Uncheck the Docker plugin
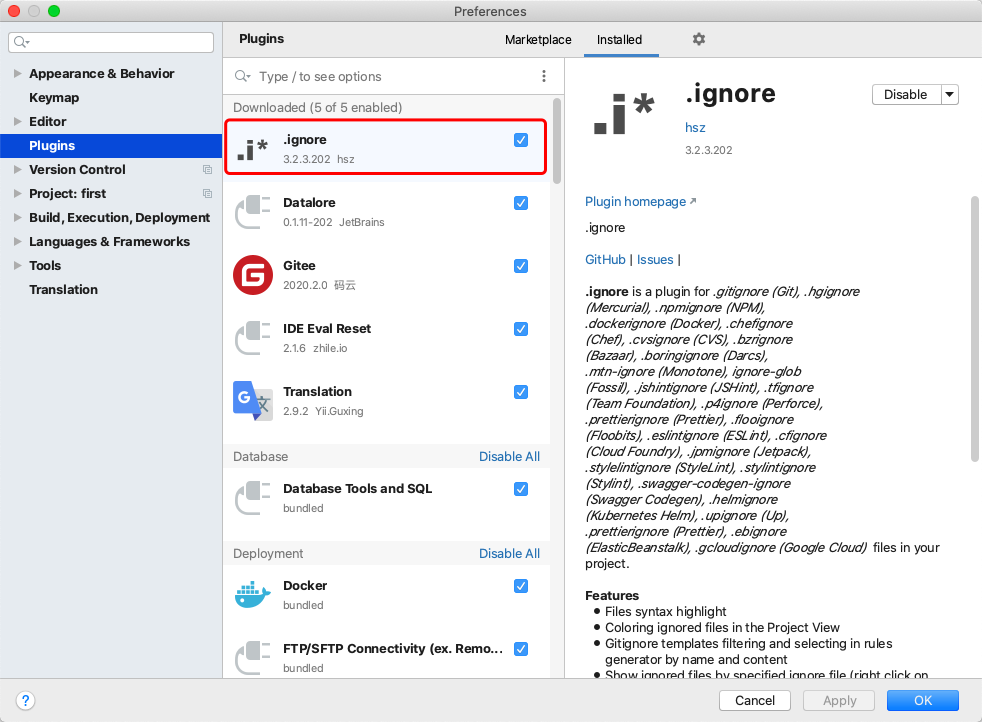Screen dimensions: 982x722 click(521, 586)
